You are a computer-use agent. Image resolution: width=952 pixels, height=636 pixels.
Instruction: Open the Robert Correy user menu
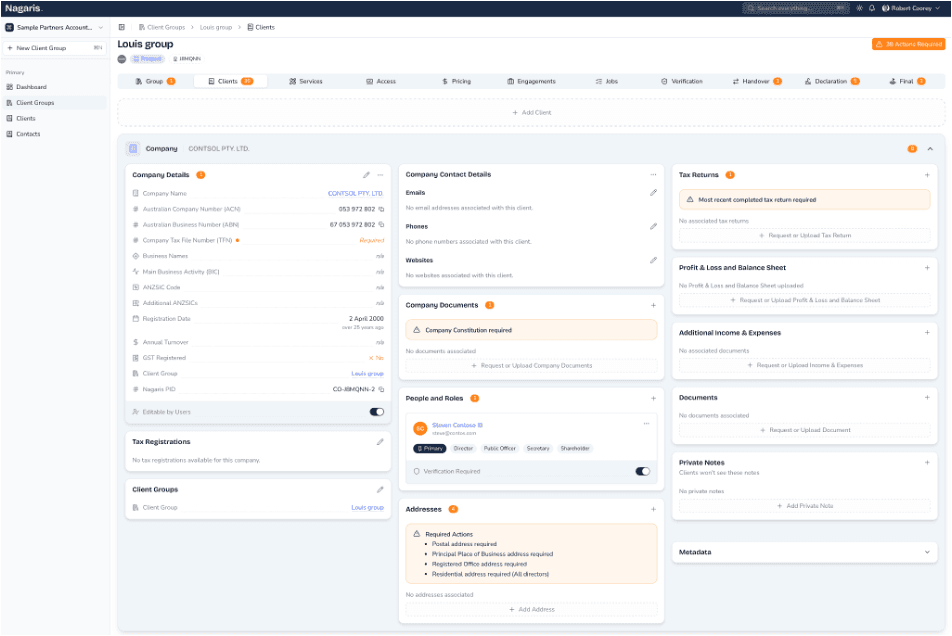click(x=908, y=8)
